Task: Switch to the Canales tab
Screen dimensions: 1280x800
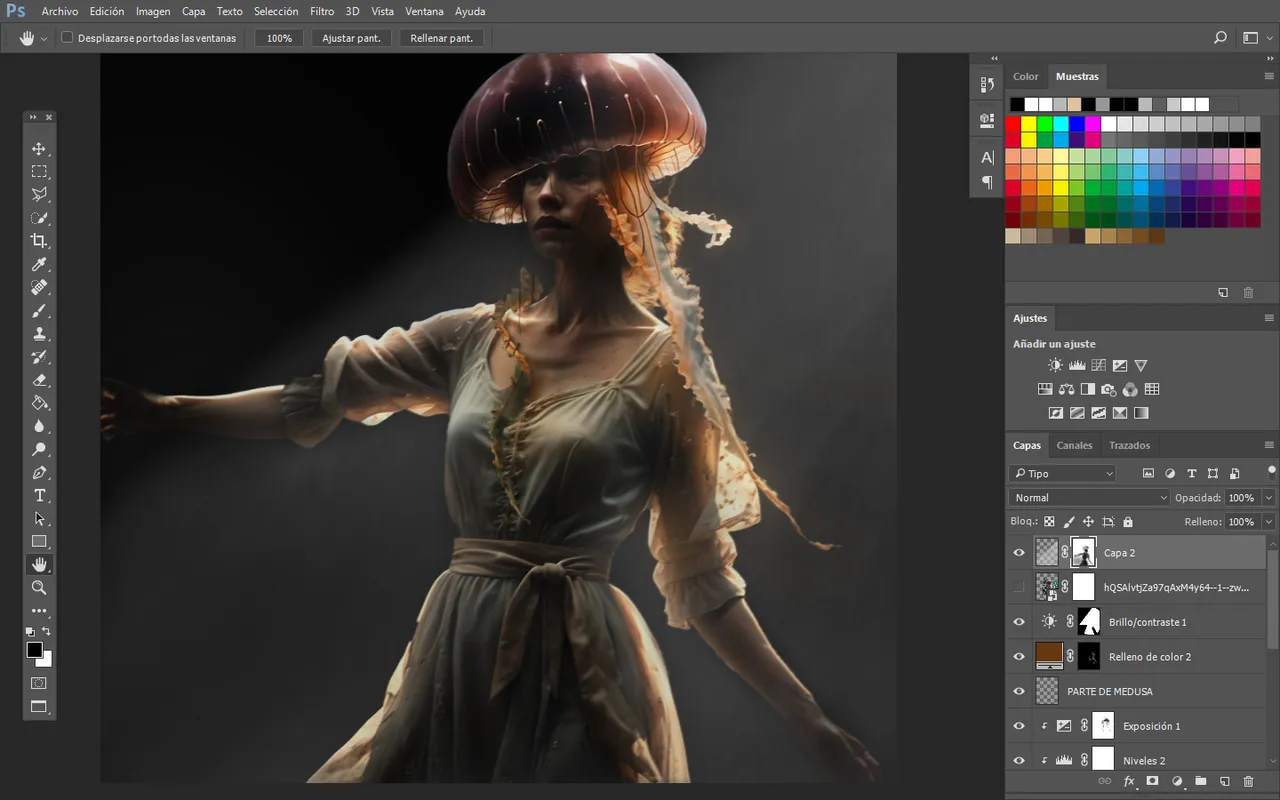Action: (1075, 445)
